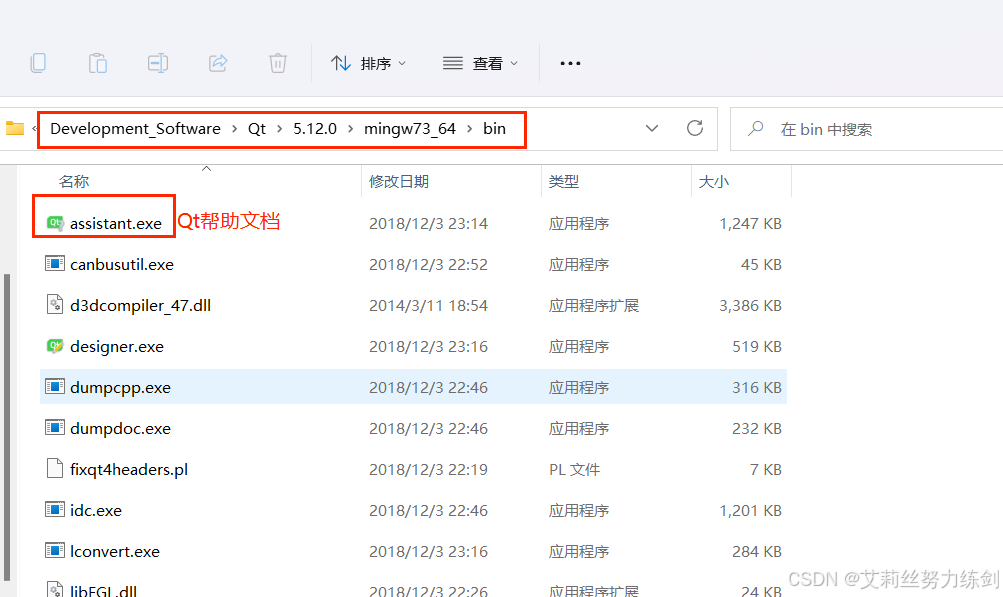Expand chevron after Qt breadcrumb
Image resolution: width=1003 pixels, height=597 pixels.
pos(280,129)
